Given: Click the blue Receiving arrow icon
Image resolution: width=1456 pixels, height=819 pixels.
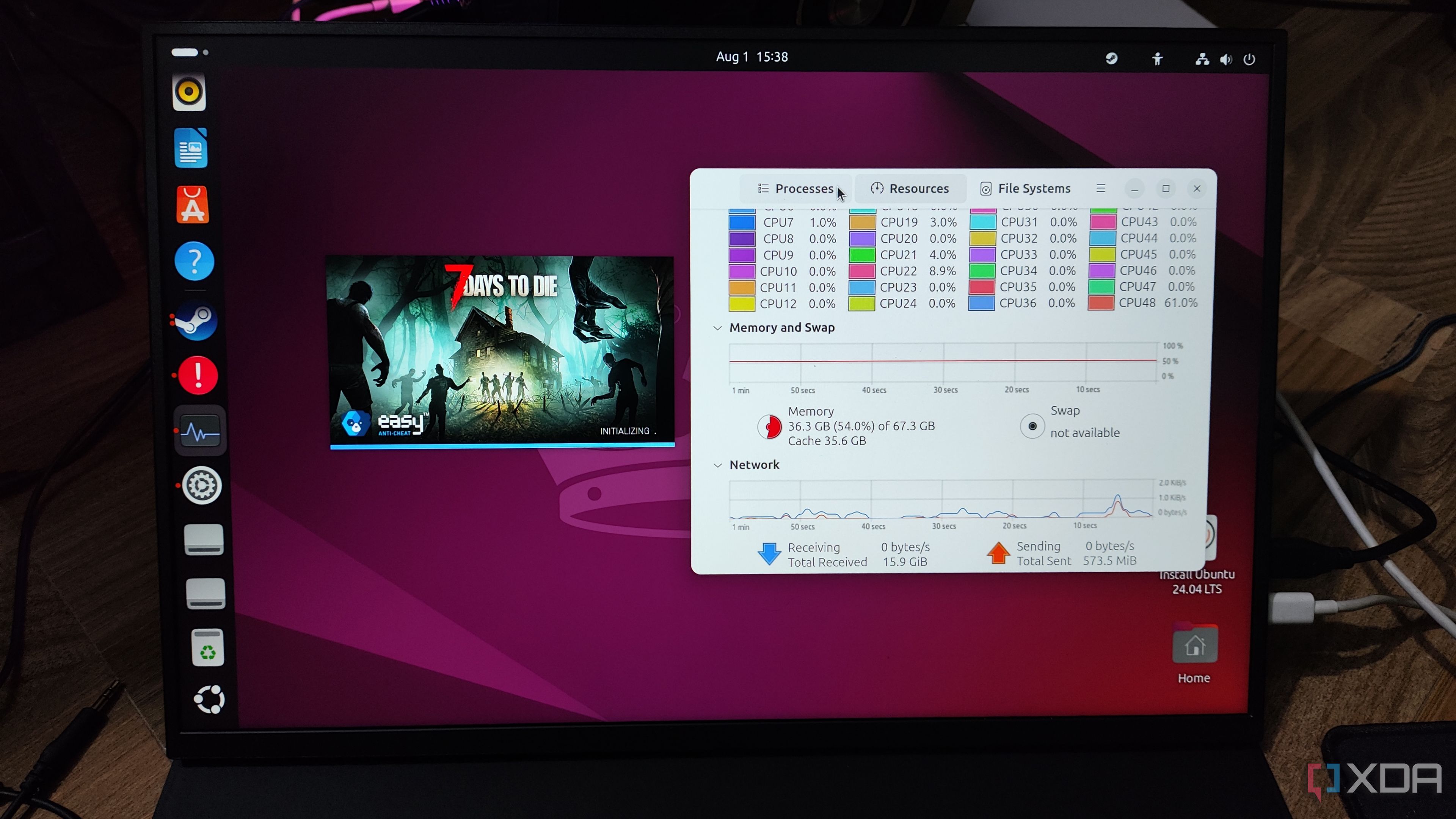Looking at the screenshot, I should (769, 554).
